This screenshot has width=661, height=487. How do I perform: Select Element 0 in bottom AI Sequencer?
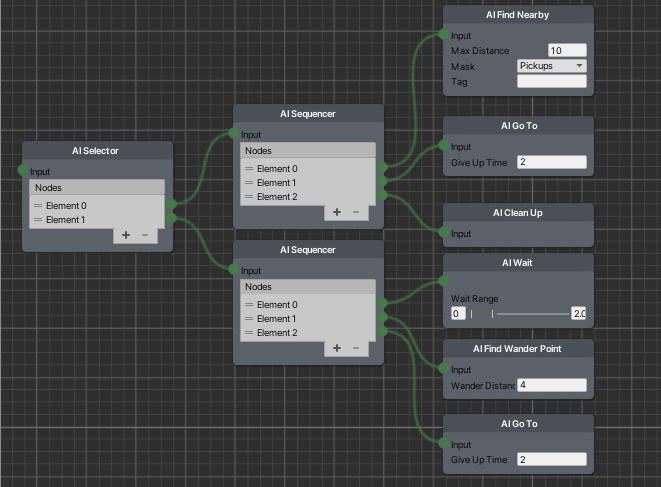click(308, 304)
